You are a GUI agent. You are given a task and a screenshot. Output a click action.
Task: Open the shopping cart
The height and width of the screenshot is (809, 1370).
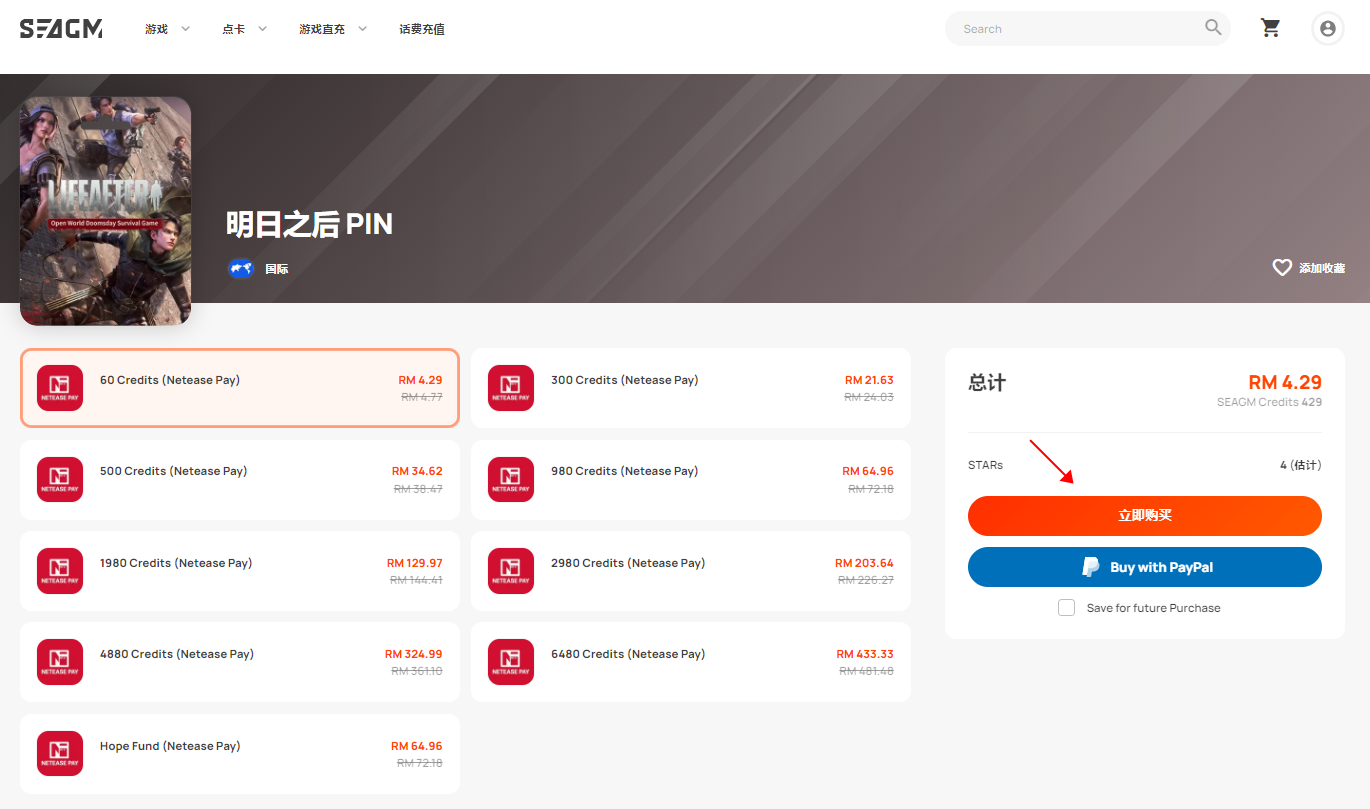[x=1271, y=28]
